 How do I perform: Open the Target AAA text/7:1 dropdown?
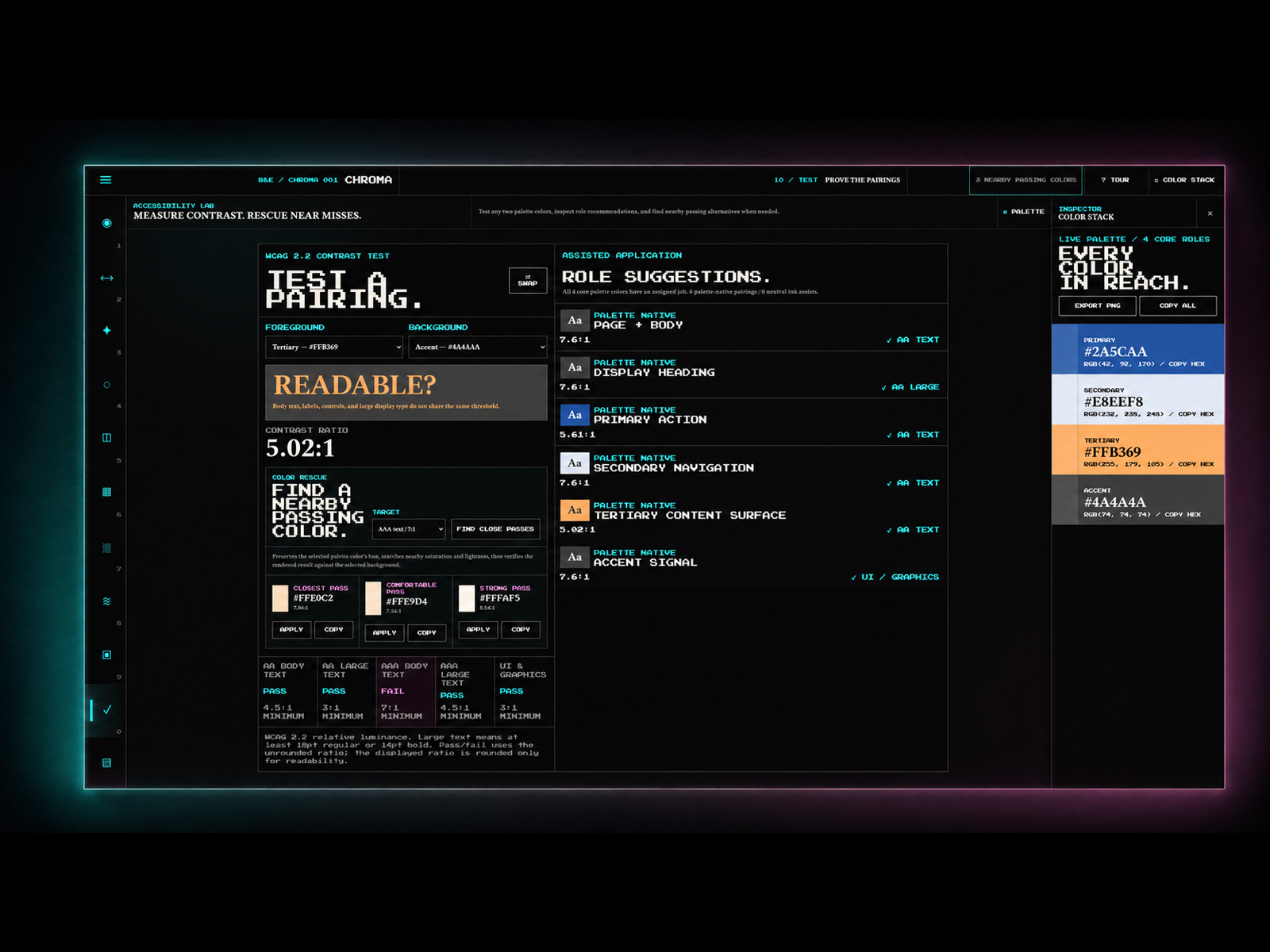point(409,529)
